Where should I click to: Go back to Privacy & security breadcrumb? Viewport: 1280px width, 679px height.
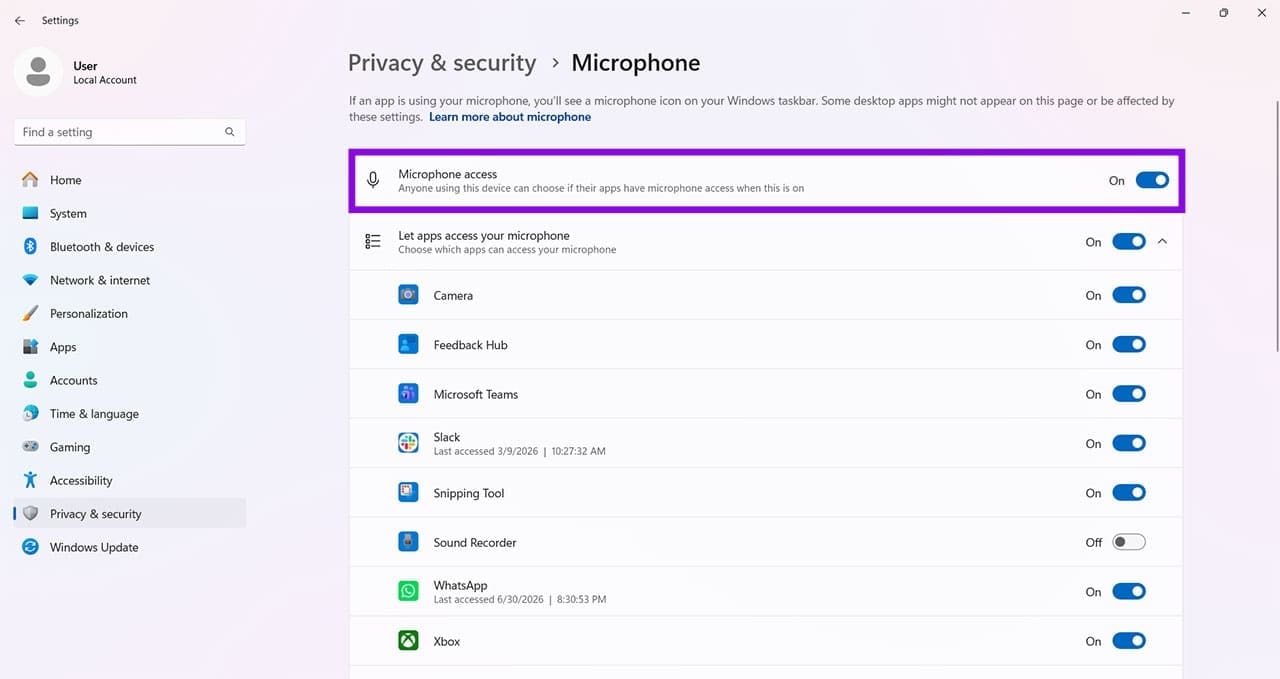(442, 63)
